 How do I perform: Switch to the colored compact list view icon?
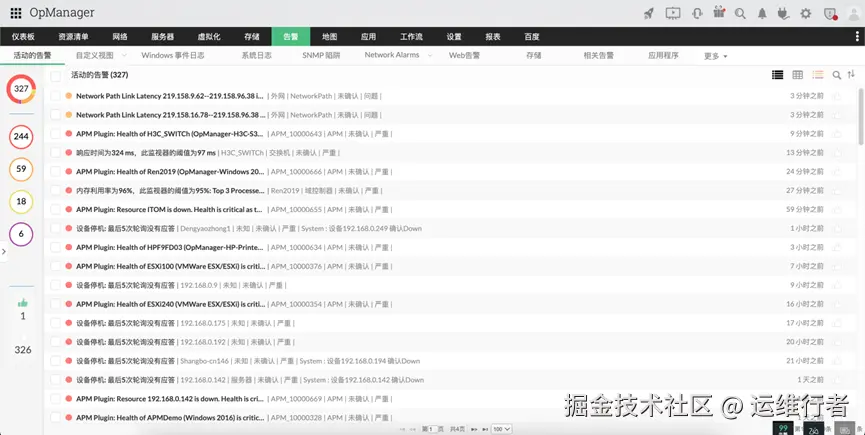click(x=818, y=75)
